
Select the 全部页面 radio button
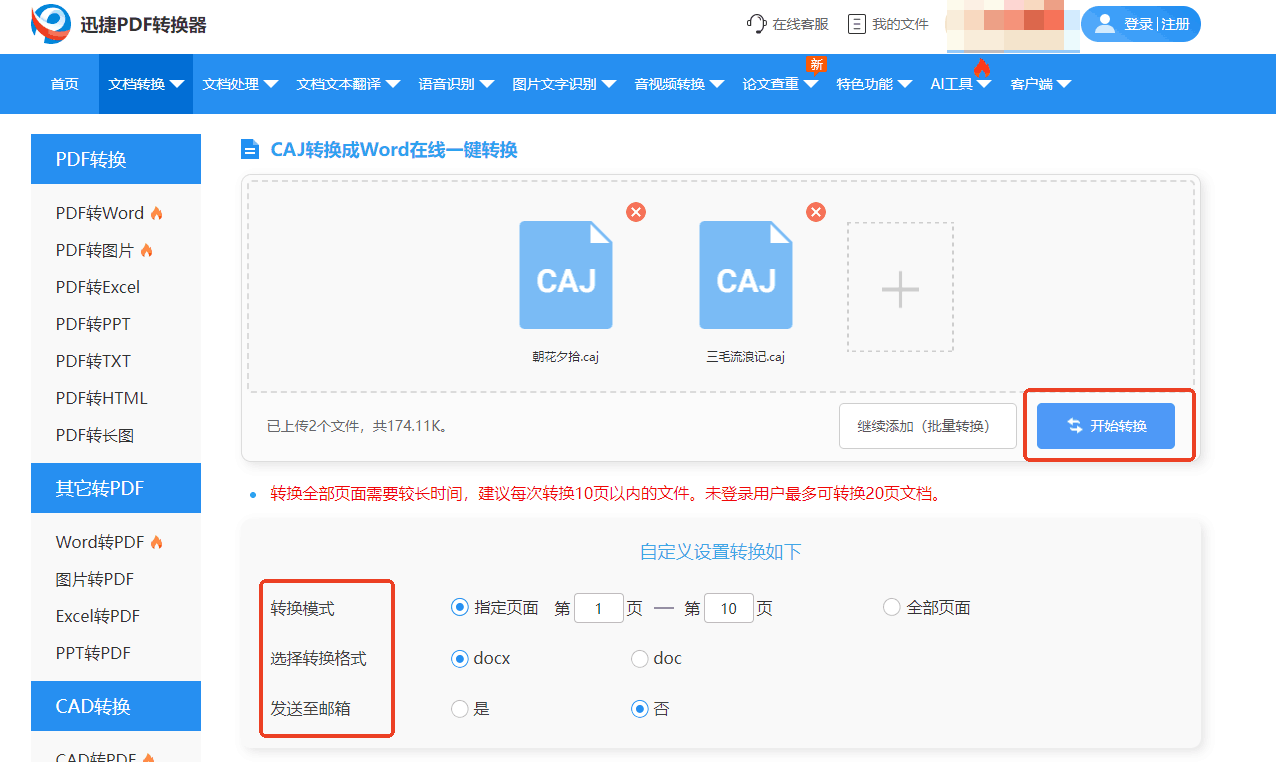[891, 607]
